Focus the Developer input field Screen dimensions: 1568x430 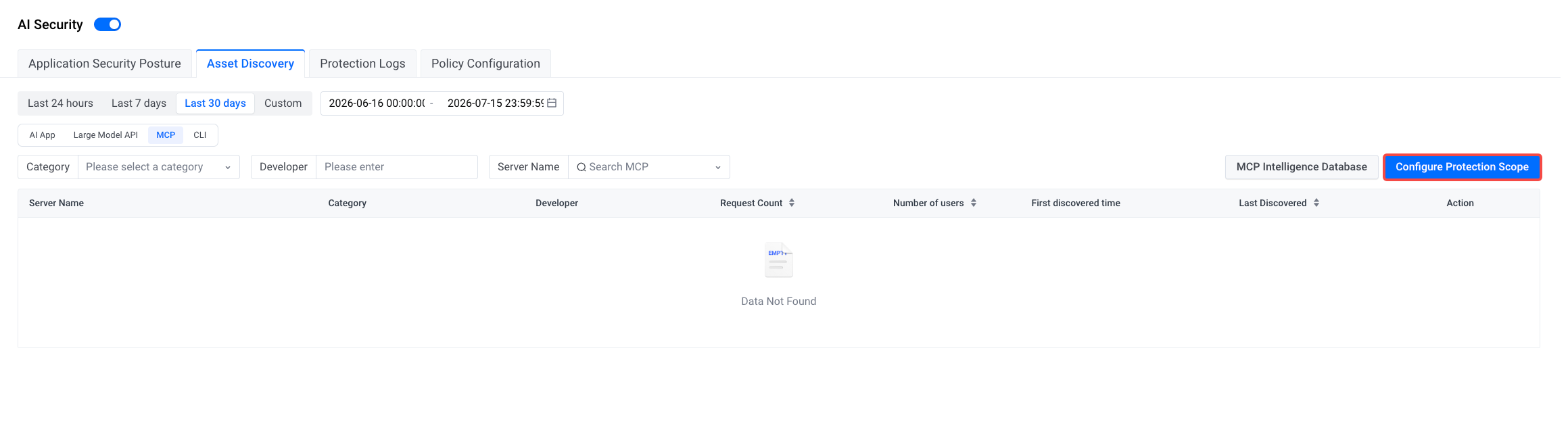tap(397, 167)
